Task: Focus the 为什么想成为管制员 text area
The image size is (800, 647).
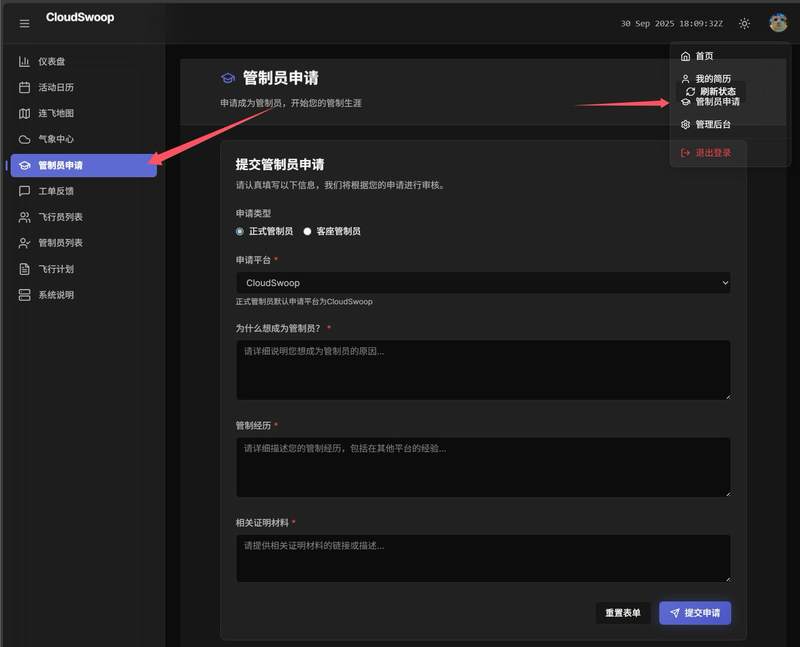Action: tap(483, 370)
